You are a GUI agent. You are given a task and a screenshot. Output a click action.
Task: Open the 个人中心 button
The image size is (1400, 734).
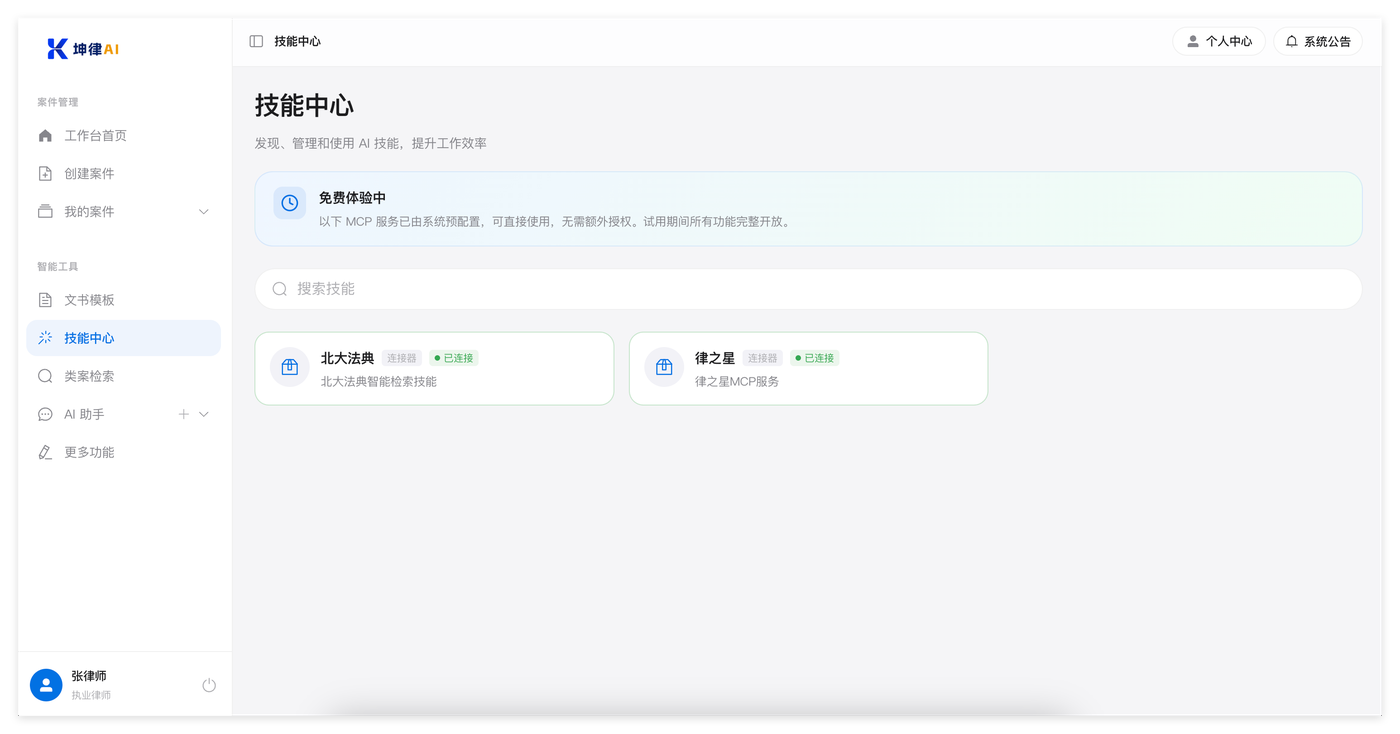pos(1219,41)
